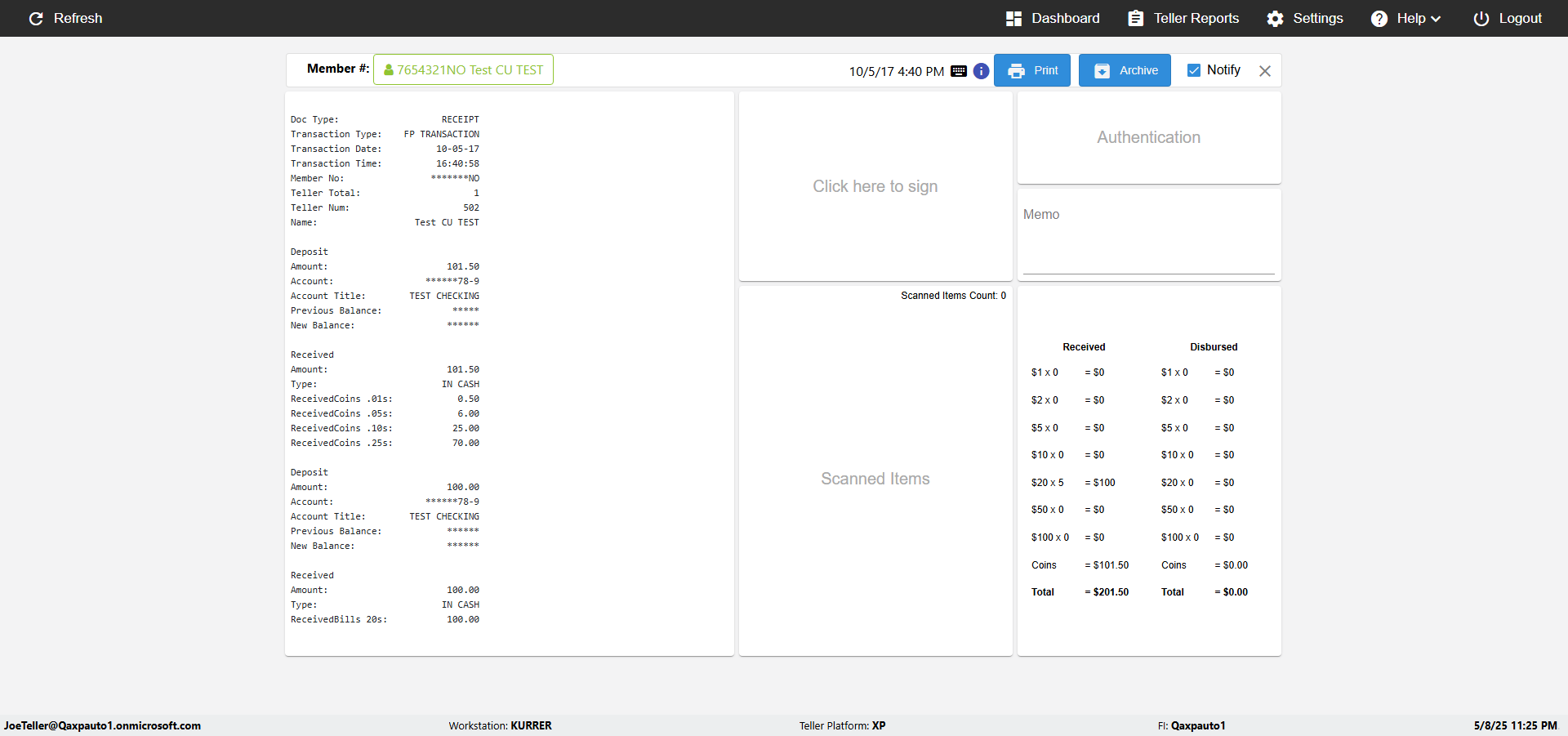This screenshot has height=736, width=1568.
Task: Click the Refresh arrow icon
Action: 36,19
